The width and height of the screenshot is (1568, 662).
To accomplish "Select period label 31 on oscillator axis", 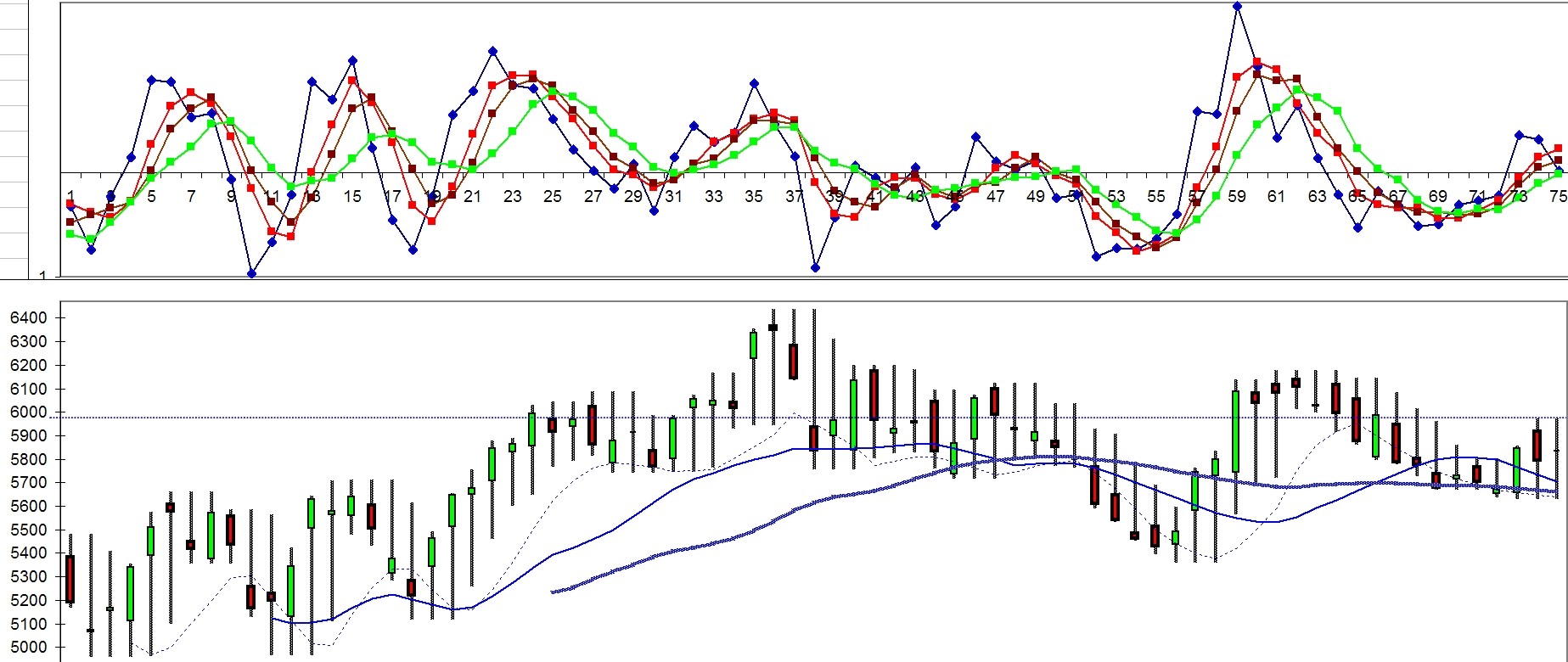I will pos(674,197).
